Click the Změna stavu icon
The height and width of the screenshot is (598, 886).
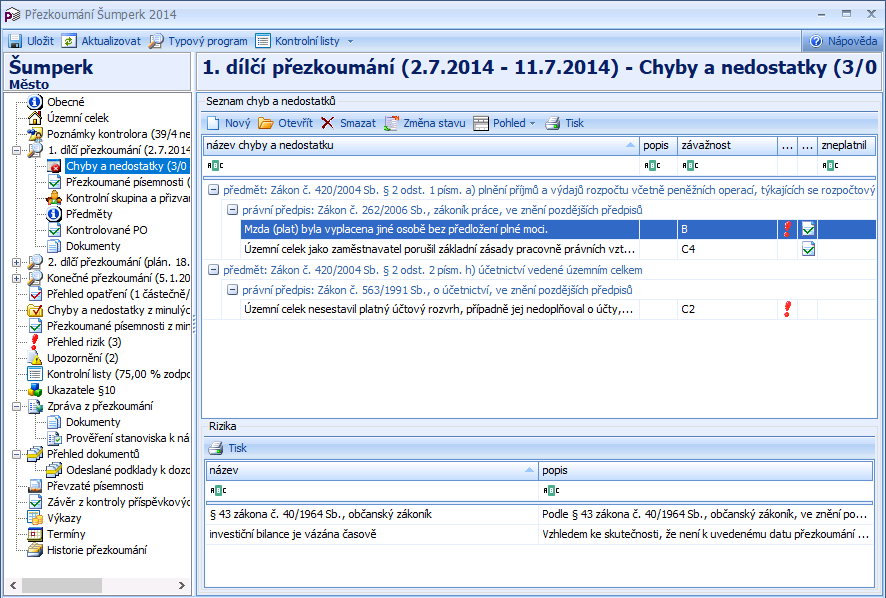391,123
